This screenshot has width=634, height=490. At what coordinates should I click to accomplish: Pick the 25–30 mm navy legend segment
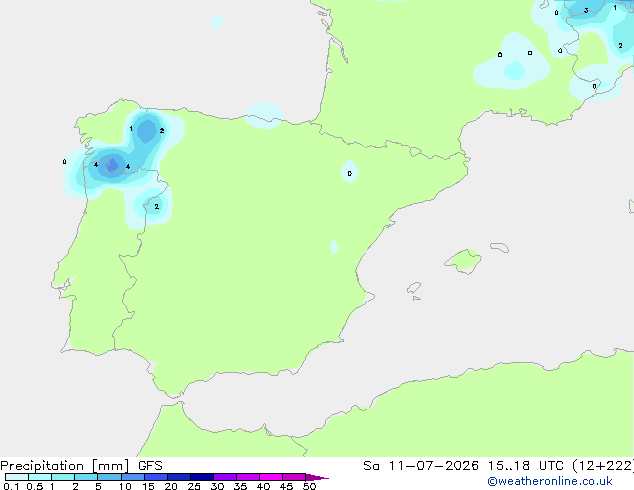click(x=202, y=477)
